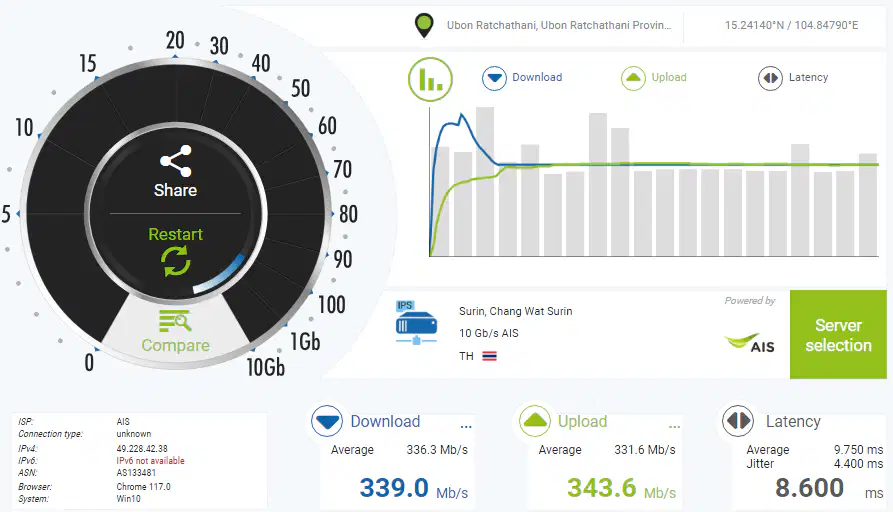Click the green bar chart icon
The width and height of the screenshot is (893, 512).
[x=431, y=80]
